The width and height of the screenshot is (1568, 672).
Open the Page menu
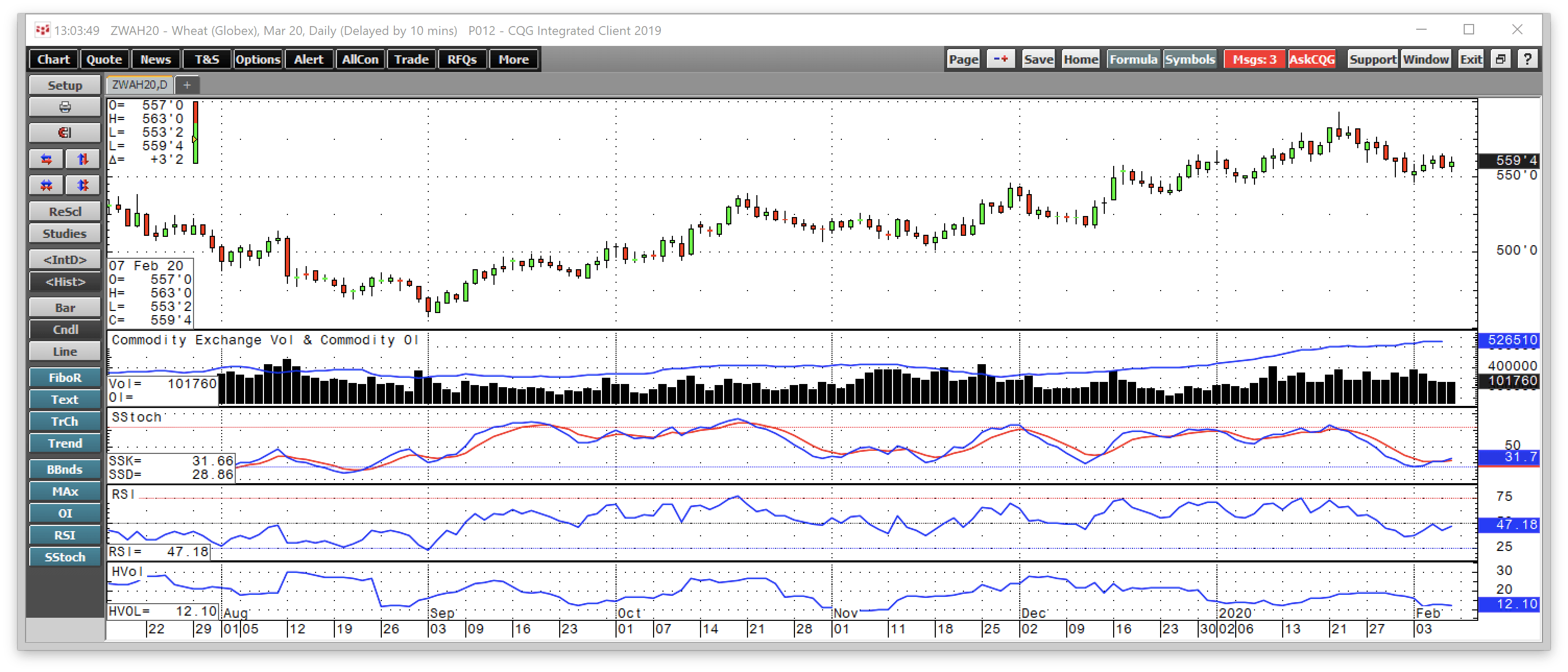(963, 59)
